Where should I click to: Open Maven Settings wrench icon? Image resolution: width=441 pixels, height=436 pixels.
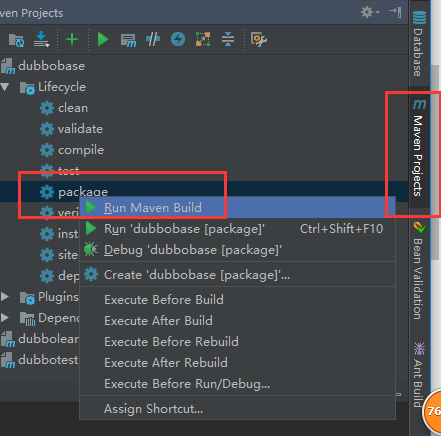[x=259, y=39]
